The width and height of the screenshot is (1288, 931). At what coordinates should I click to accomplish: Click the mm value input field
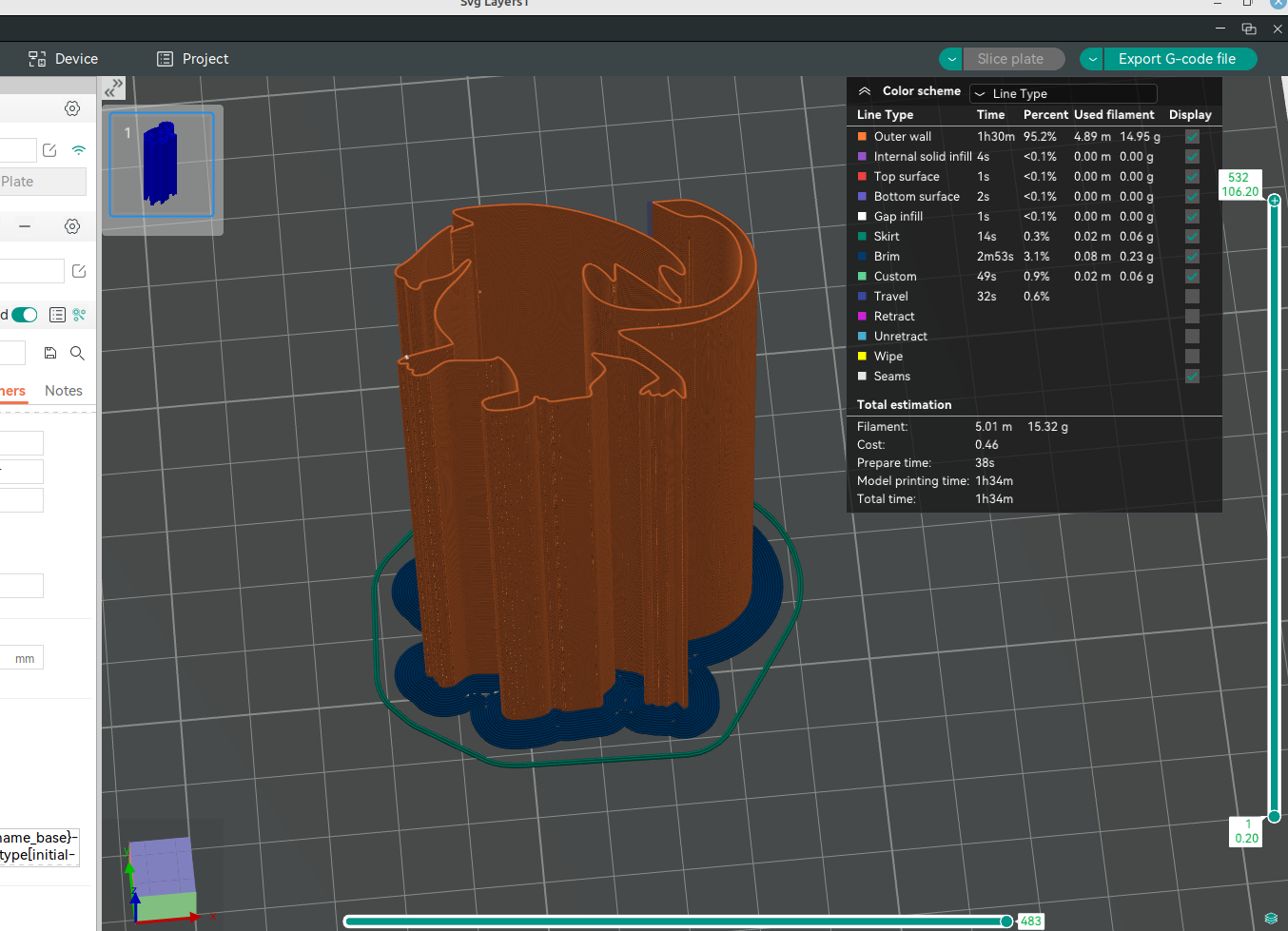[22, 658]
